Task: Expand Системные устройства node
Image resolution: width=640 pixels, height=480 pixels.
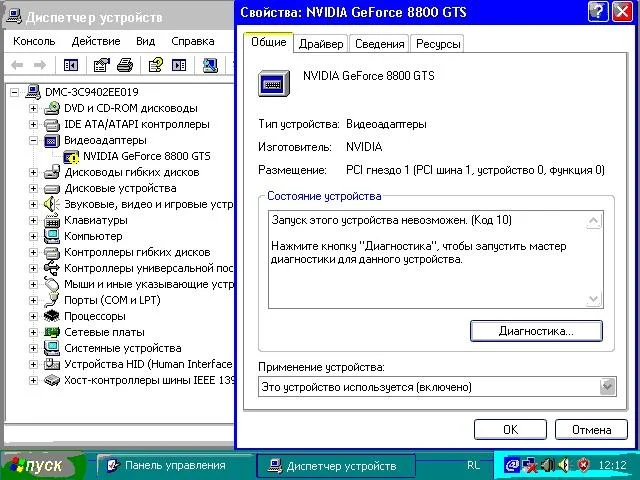Action: [x=33, y=348]
